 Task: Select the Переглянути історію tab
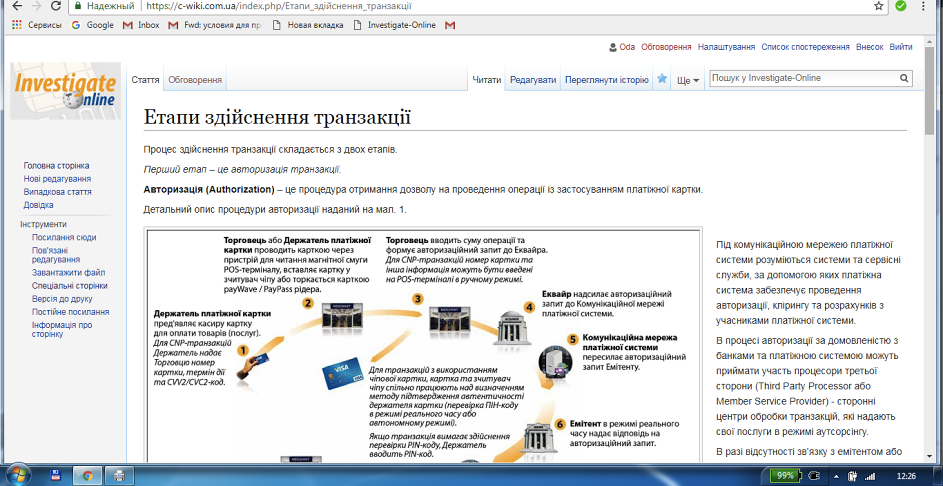[606, 79]
